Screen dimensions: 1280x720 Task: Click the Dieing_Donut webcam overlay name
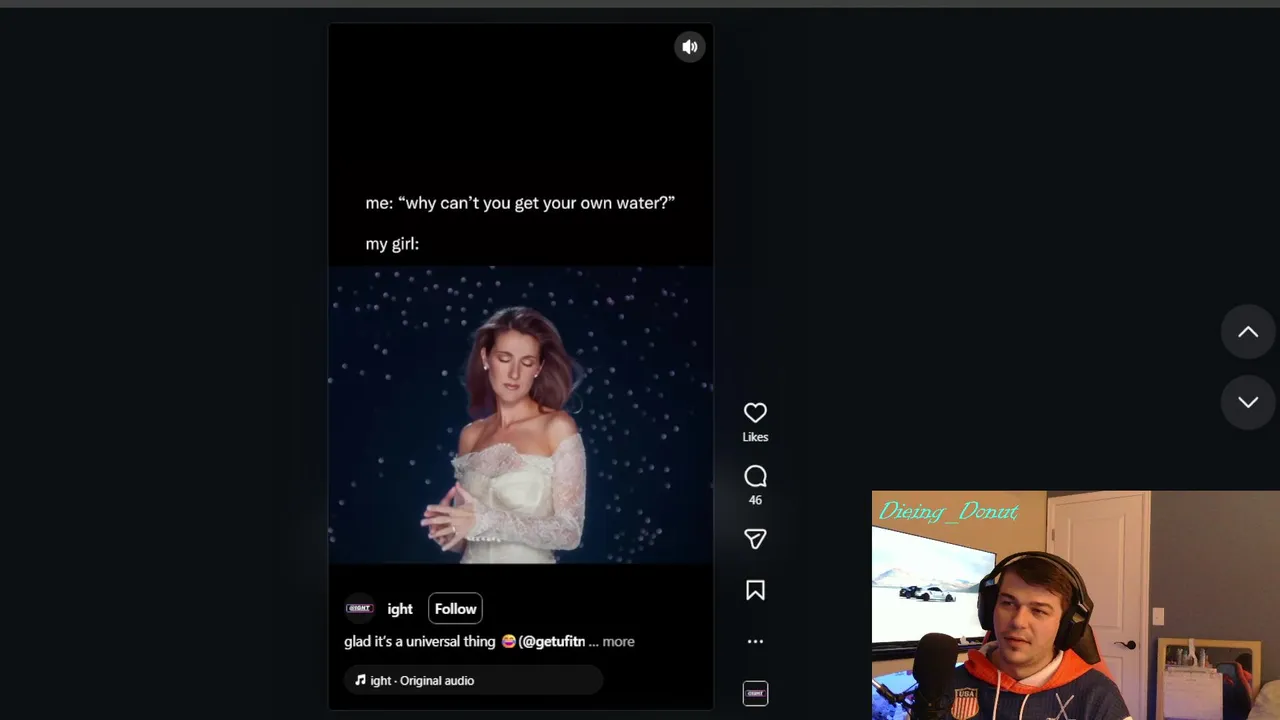(x=949, y=512)
